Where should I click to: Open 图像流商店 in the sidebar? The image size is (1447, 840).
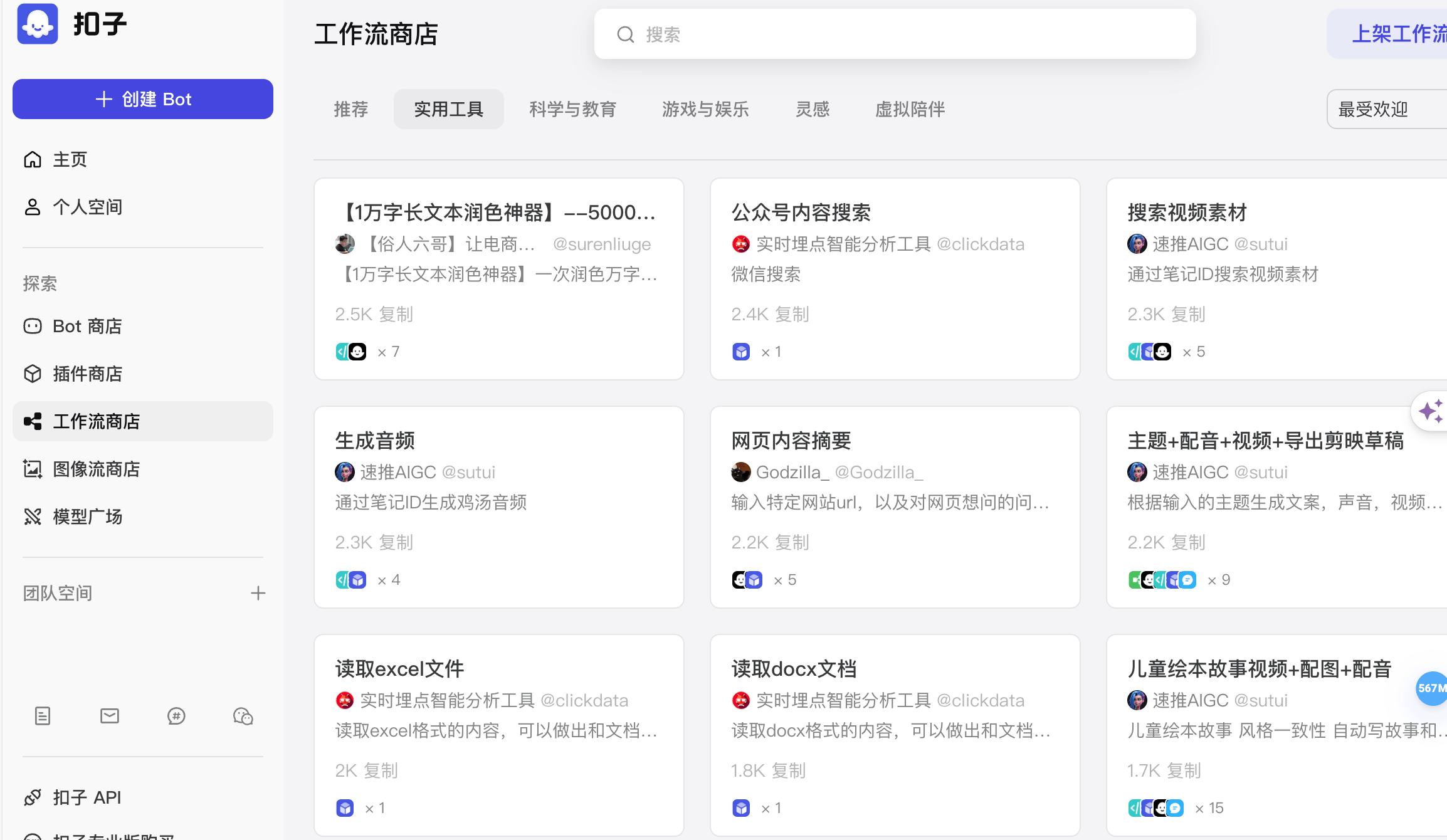click(x=96, y=469)
